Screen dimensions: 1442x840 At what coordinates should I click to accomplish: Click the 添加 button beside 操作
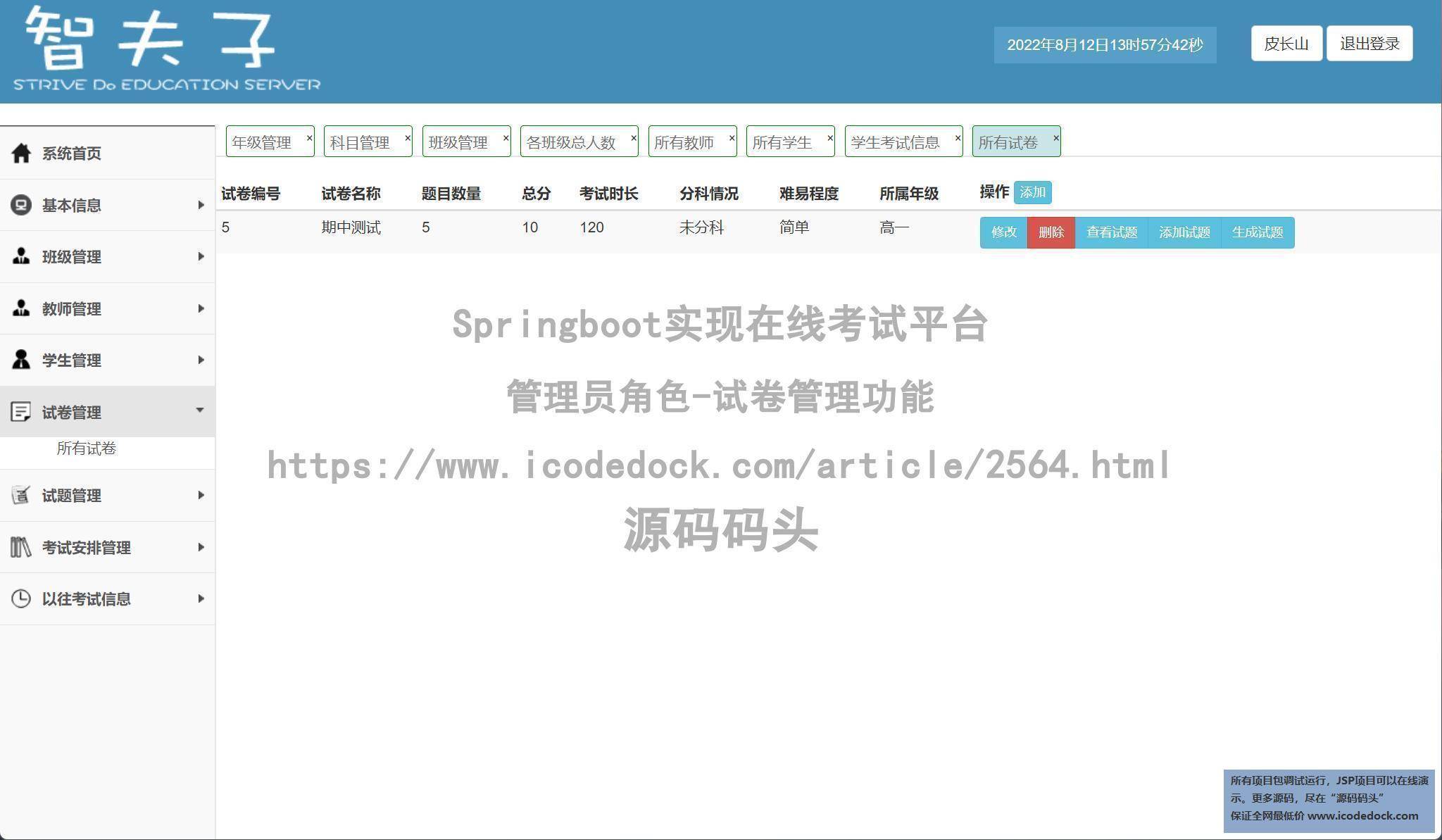coord(1032,192)
